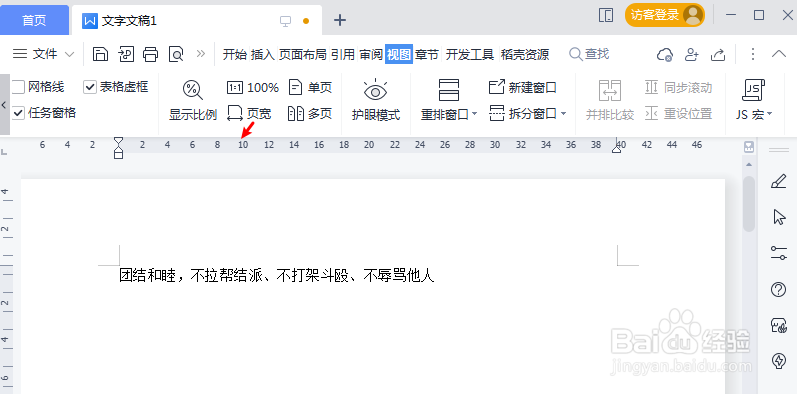Click 同步滚动 synchronized scrolling
This screenshot has width=797, height=394.
pos(679,87)
